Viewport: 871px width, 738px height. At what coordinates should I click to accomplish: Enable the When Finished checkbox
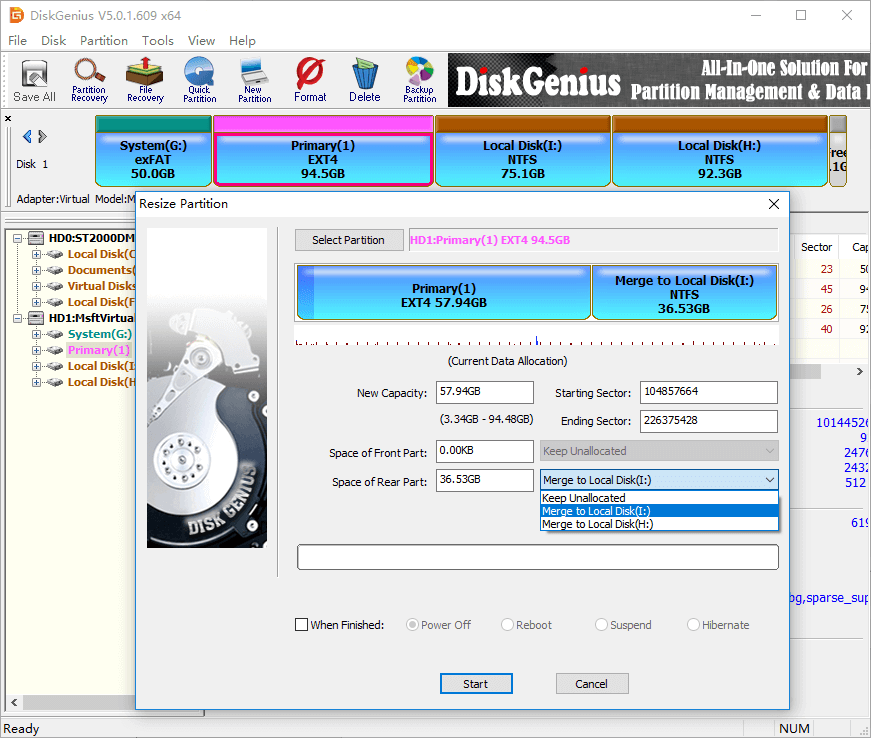(302, 625)
